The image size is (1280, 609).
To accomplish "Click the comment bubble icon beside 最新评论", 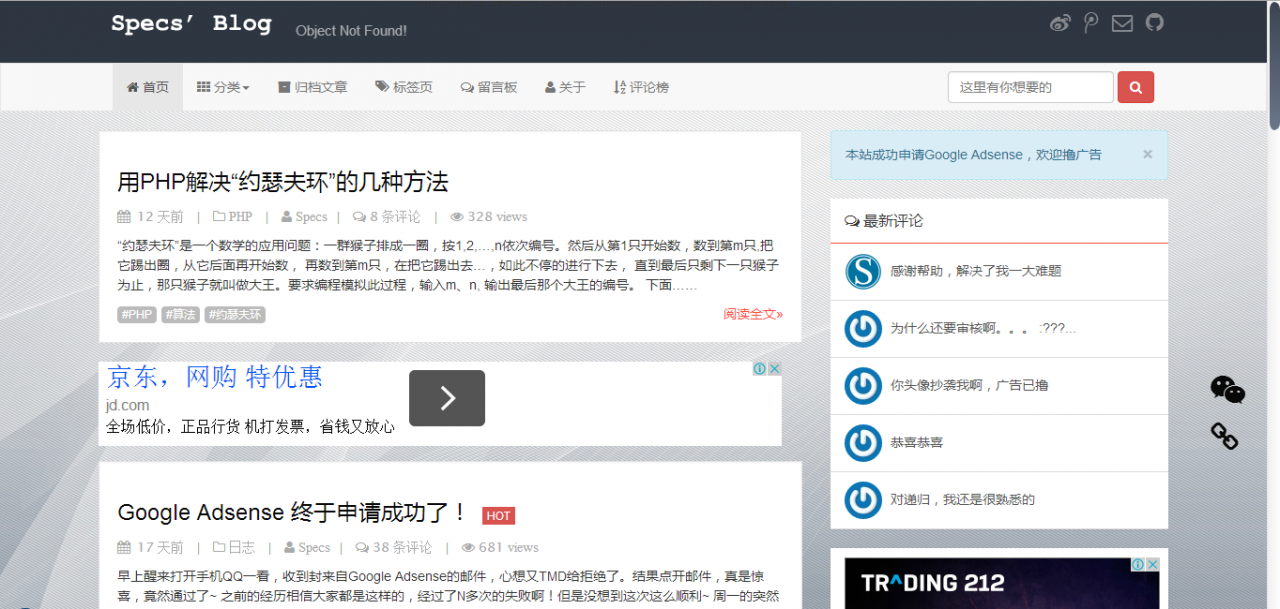I will tap(851, 220).
